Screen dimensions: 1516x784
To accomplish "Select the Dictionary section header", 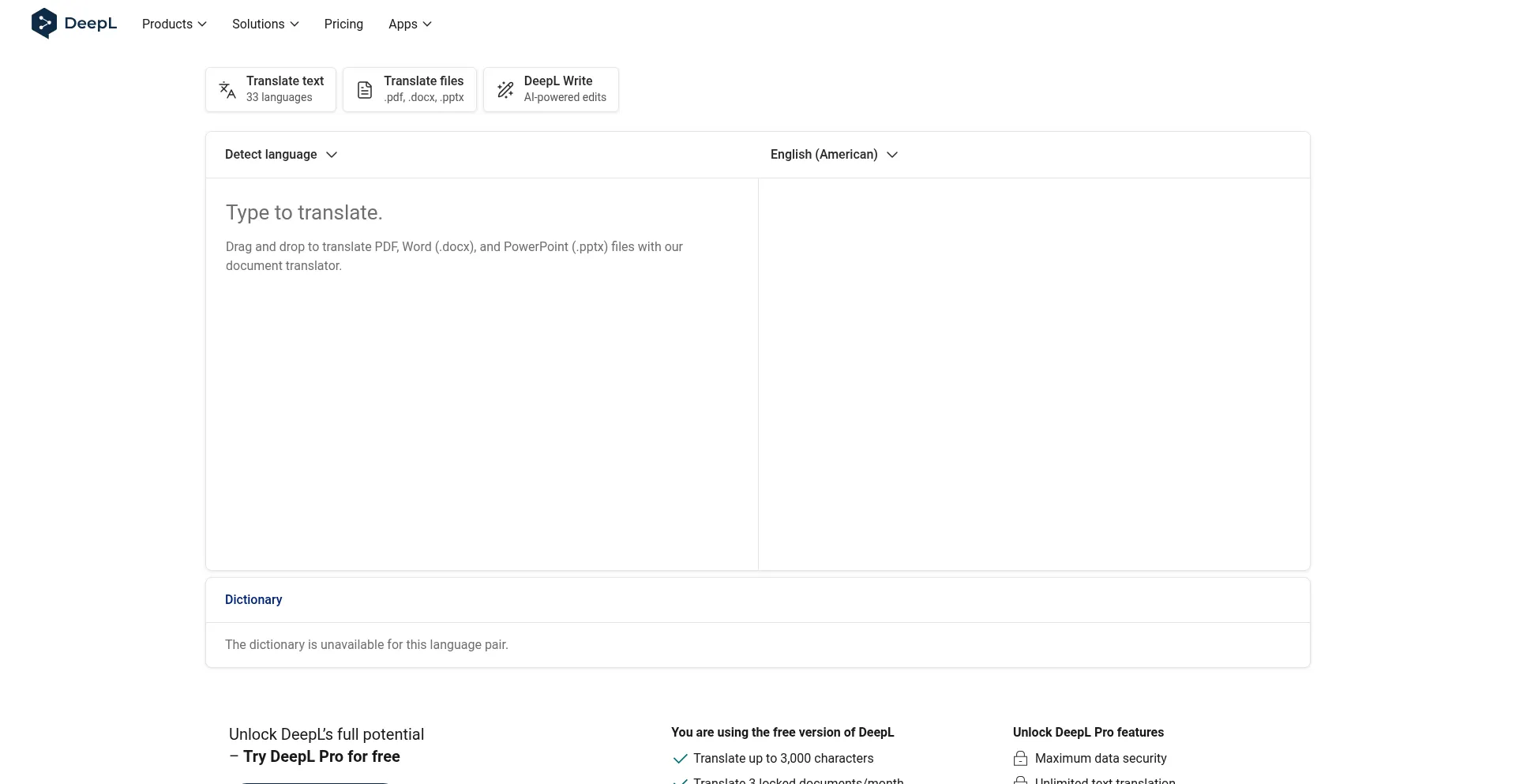I will click(253, 600).
